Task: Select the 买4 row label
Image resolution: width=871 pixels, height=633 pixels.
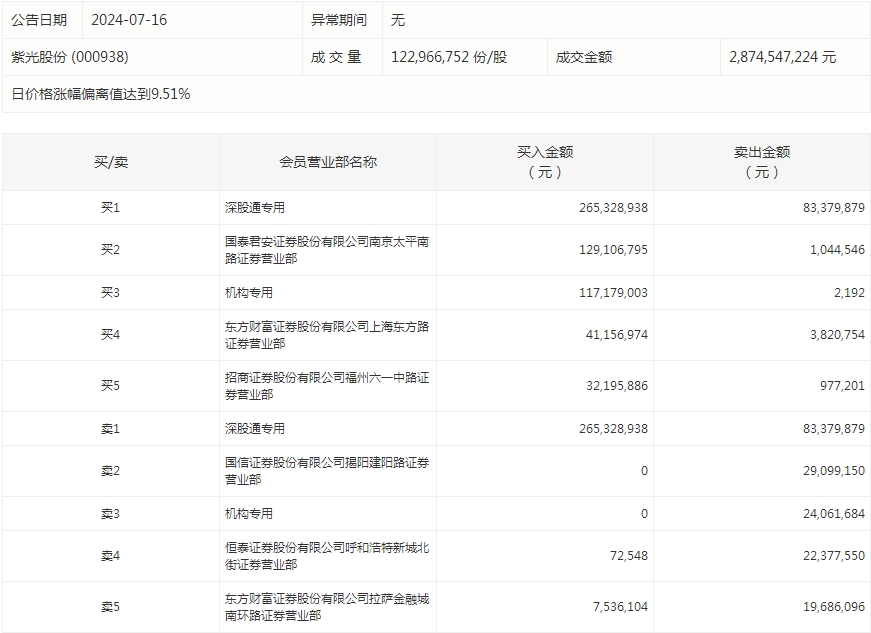Action: coord(110,335)
